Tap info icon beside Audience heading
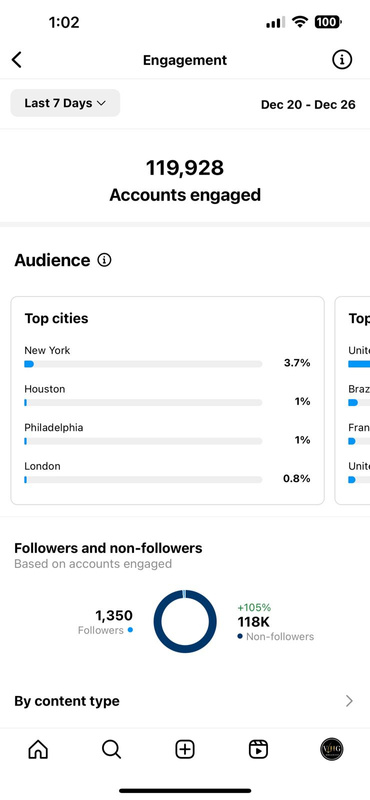This screenshot has width=370, height=800. click(x=104, y=260)
